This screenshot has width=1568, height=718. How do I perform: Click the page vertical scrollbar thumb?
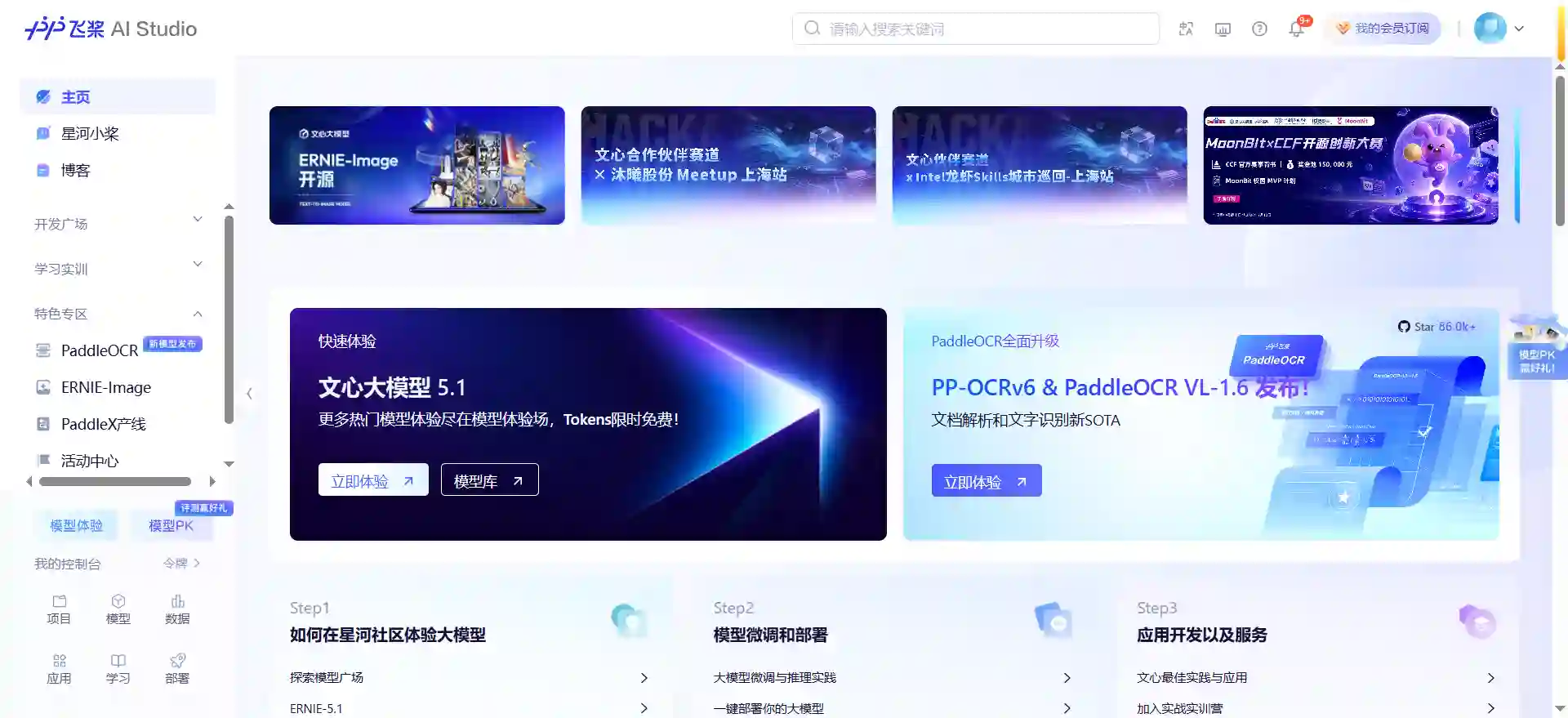(1560, 150)
